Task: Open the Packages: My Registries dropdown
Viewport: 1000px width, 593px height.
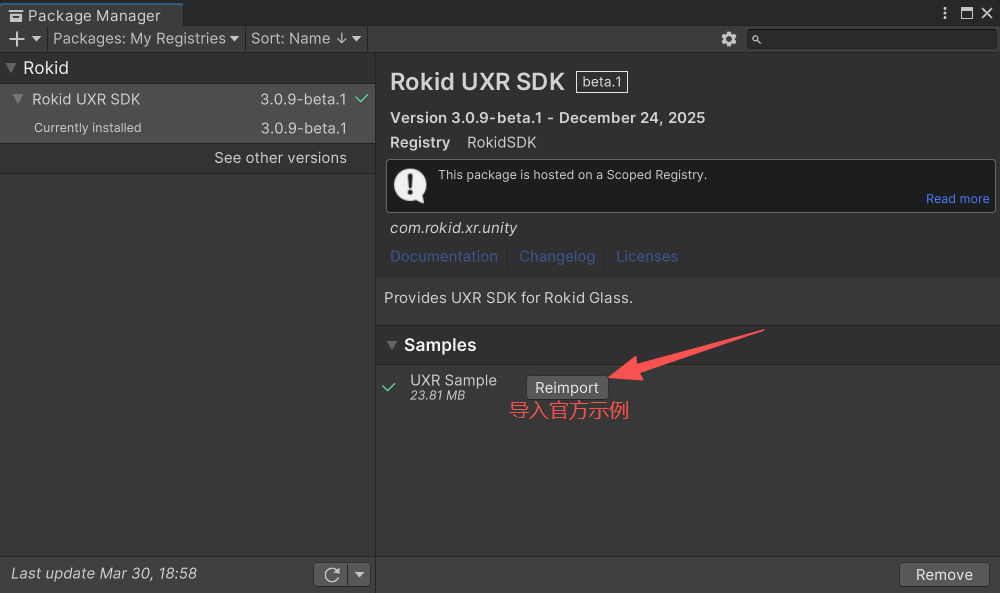Action: [146, 38]
